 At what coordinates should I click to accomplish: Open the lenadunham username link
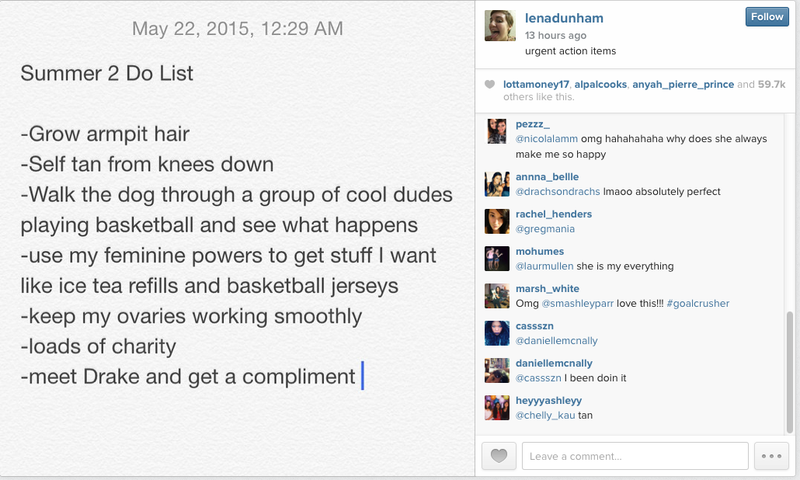point(564,18)
